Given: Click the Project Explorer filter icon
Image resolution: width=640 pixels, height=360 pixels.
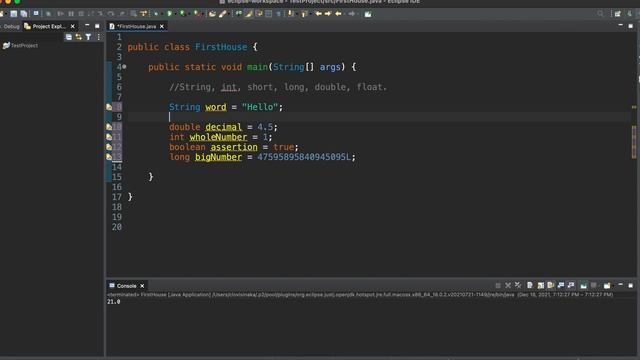Looking at the screenshot, I should (88, 37).
